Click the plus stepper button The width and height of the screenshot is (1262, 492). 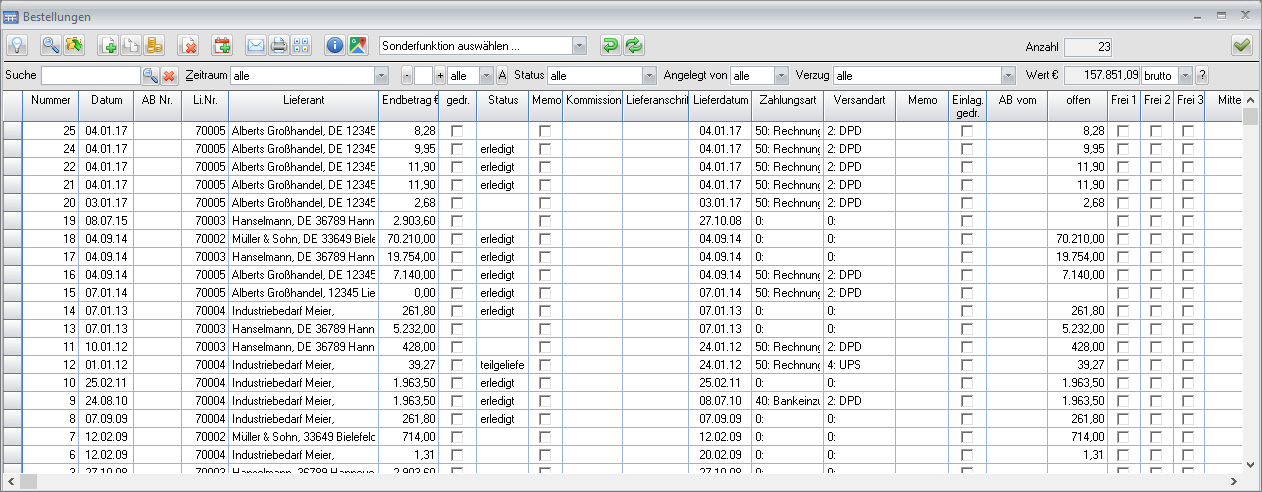(438, 76)
